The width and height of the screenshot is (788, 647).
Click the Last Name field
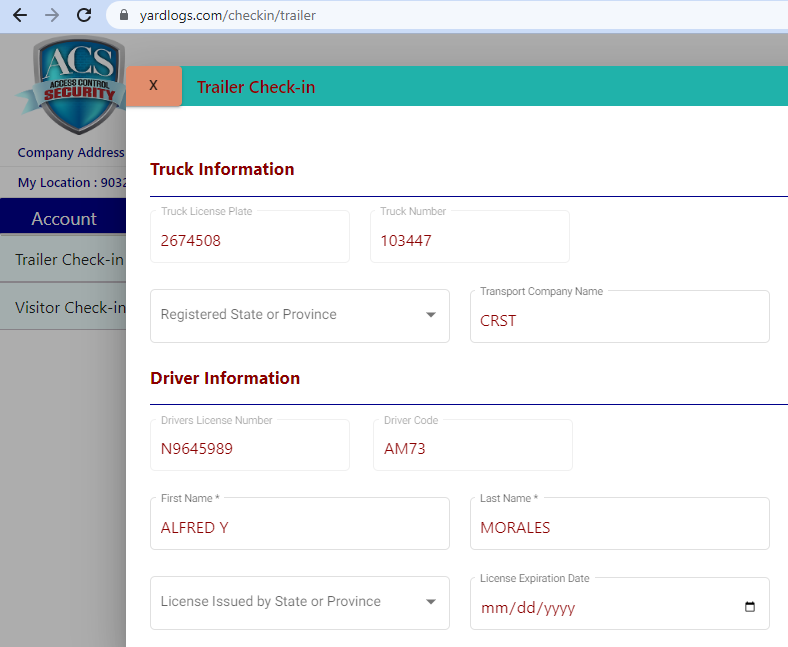point(620,523)
